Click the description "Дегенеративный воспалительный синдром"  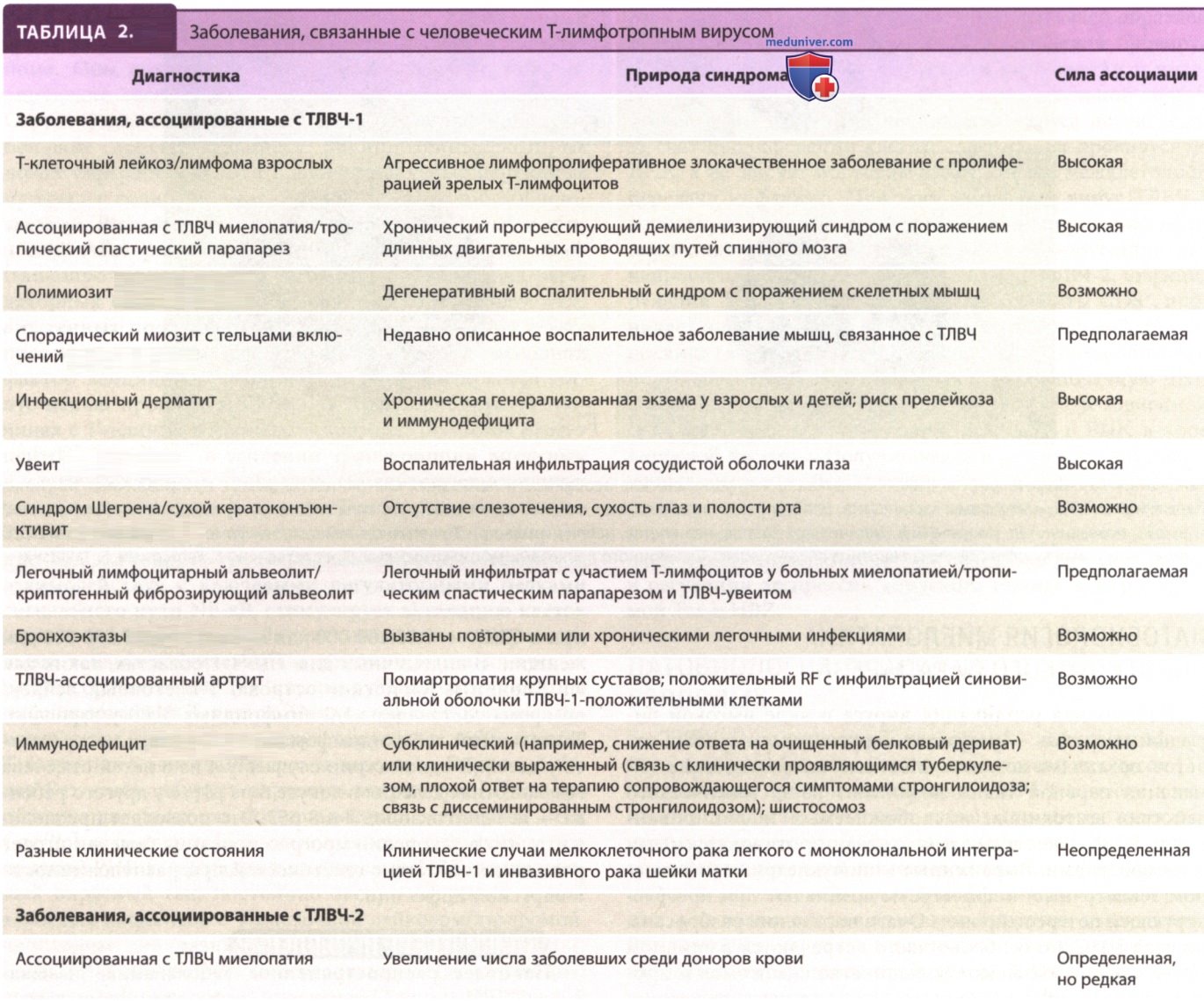point(681,291)
